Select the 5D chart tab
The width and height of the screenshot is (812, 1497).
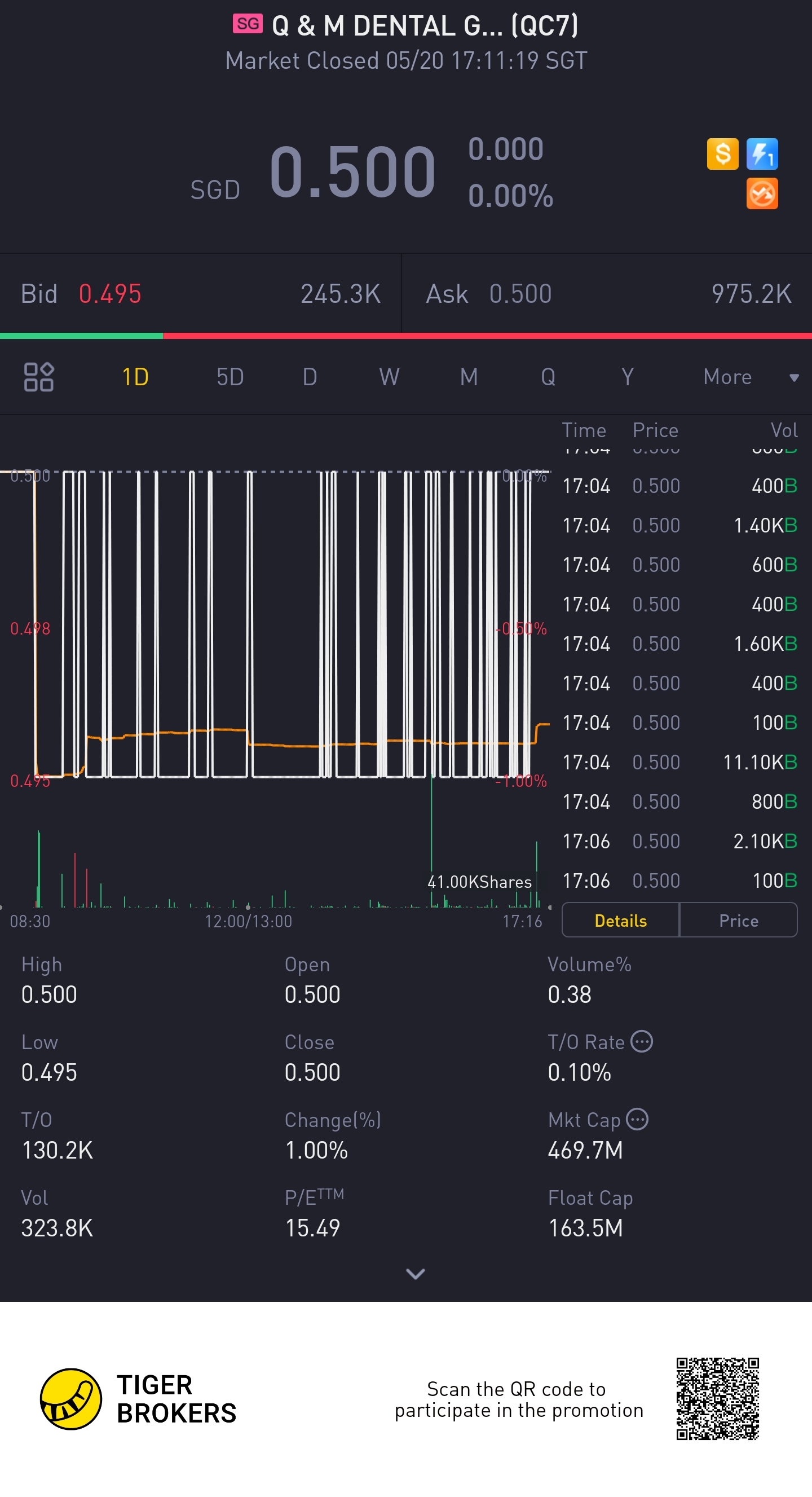[x=230, y=377]
